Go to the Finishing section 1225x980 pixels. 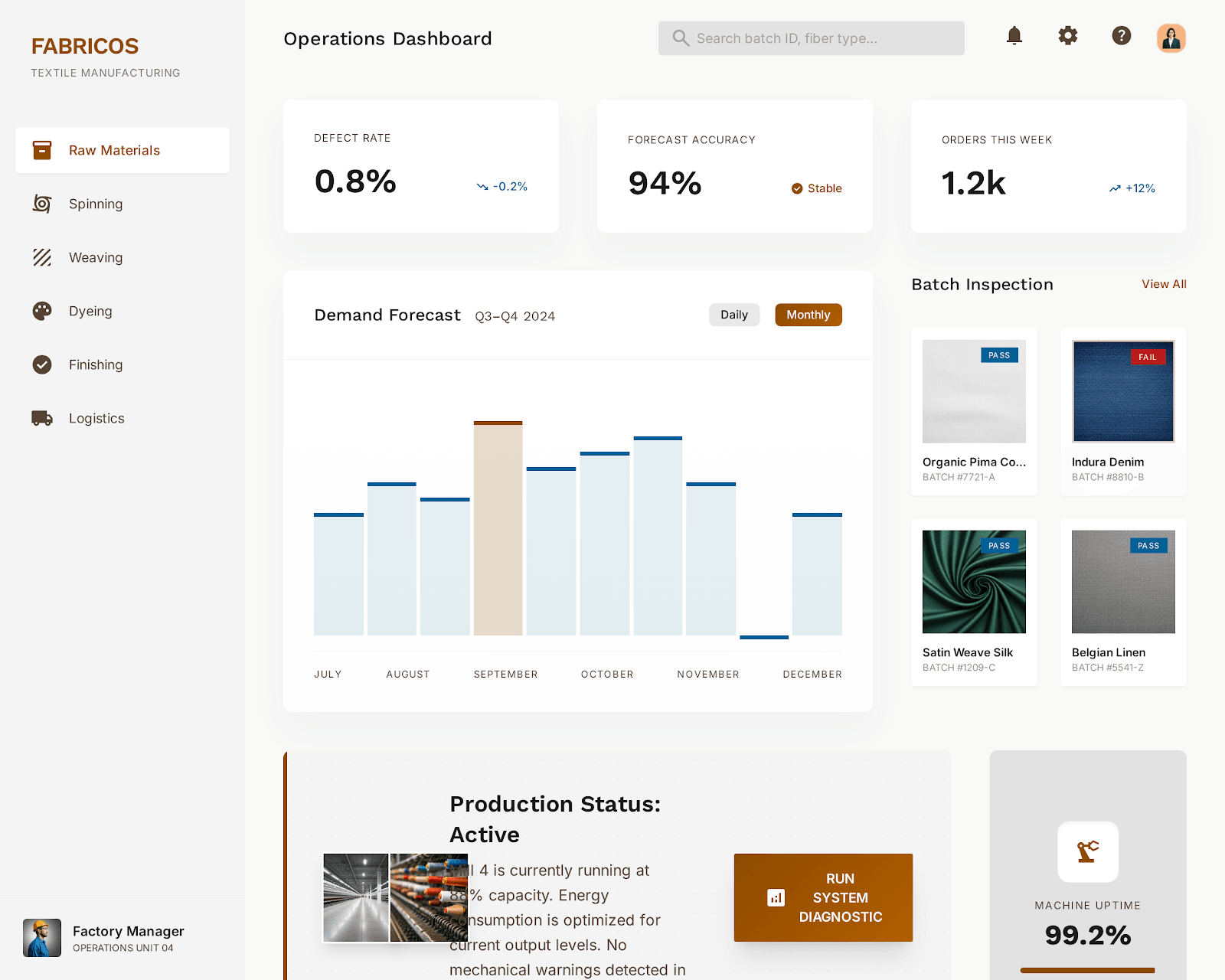[x=96, y=364]
